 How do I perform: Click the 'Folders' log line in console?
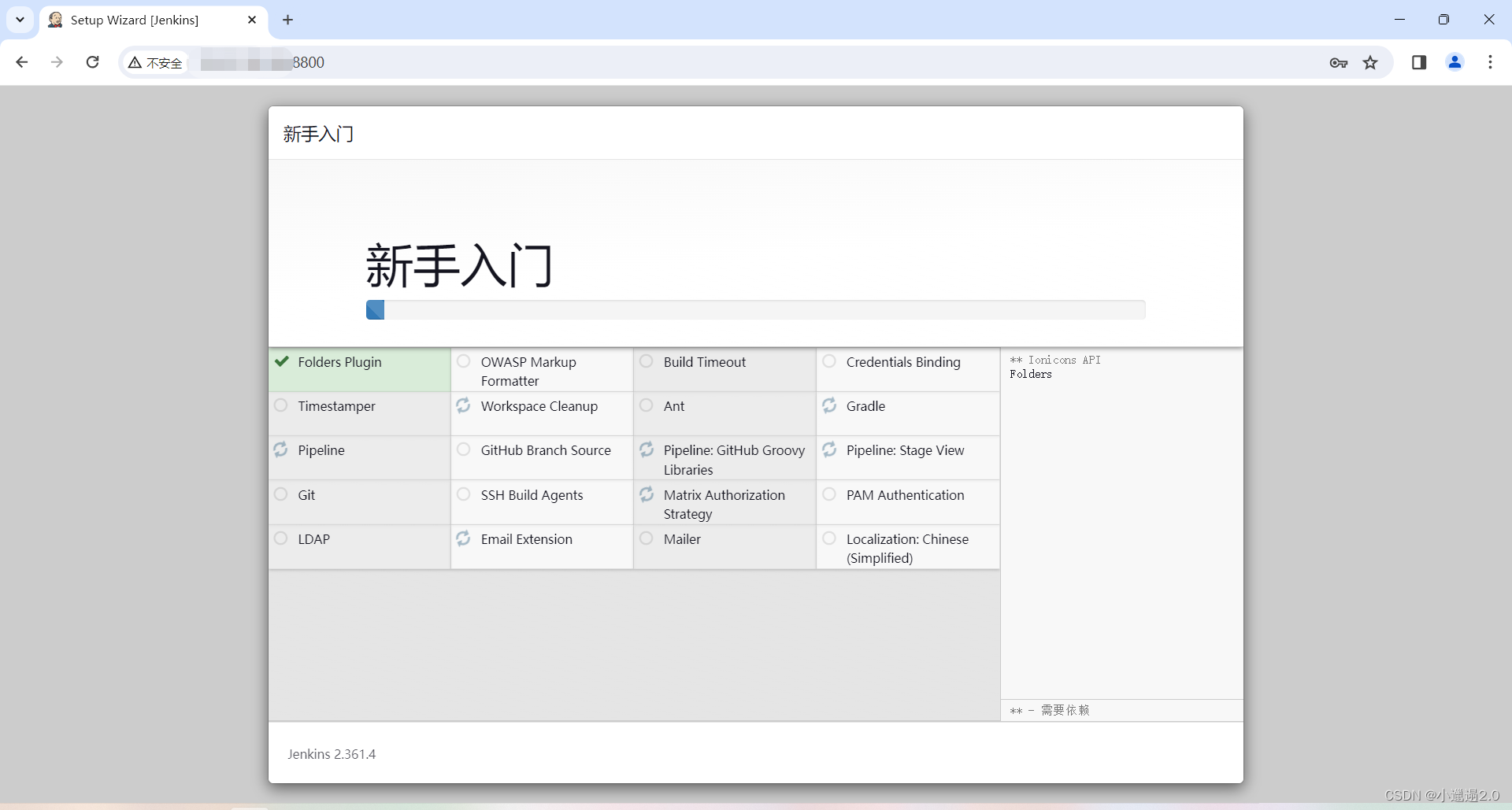pos(1031,374)
